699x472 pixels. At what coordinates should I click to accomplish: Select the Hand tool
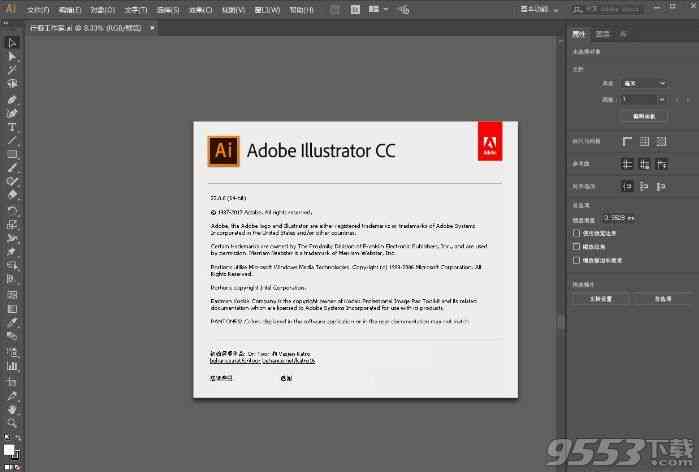pos(12,409)
